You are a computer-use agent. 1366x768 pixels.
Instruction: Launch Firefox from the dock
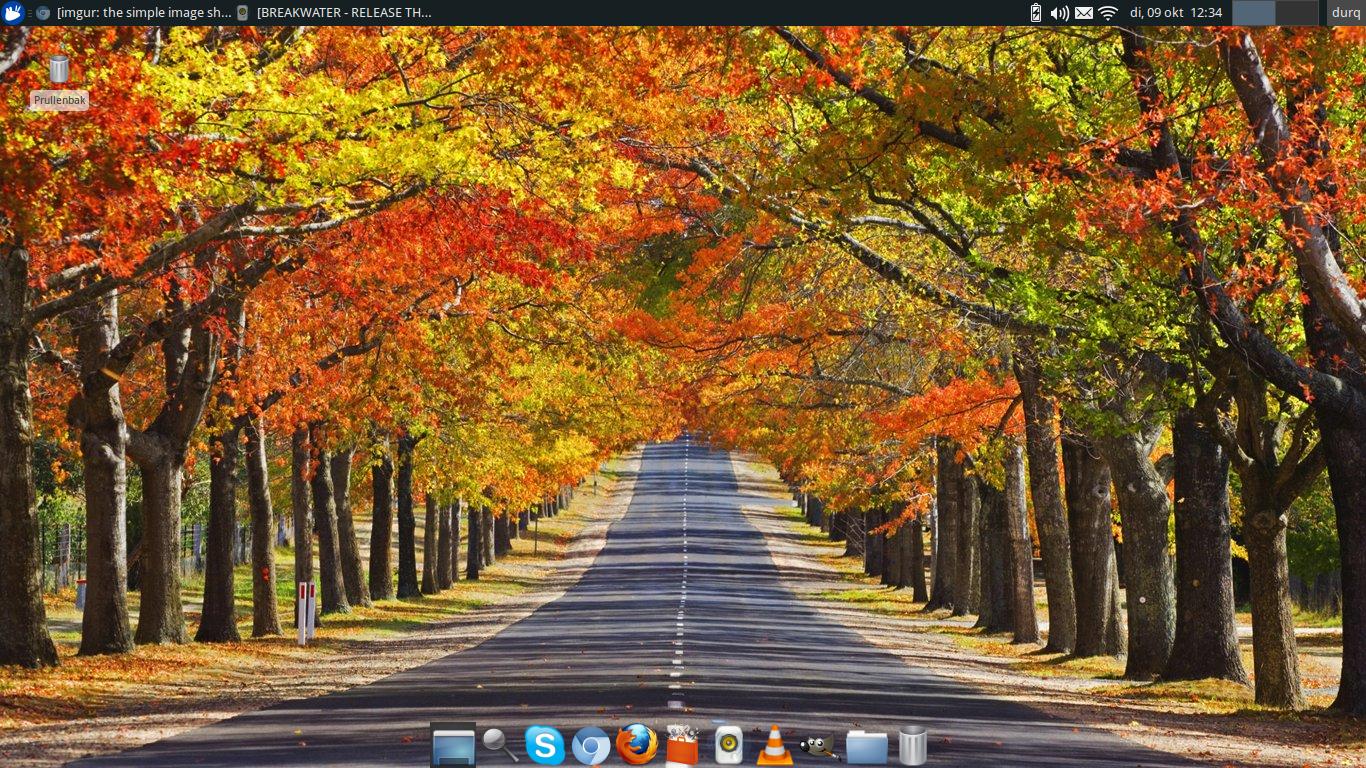(x=637, y=745)
